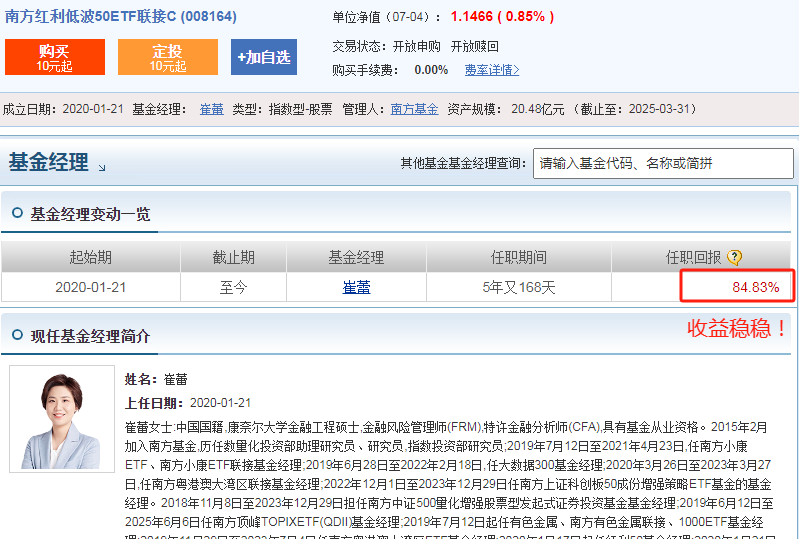Add fund via +加自选 button
This screenshot has height=539, width=799.
point(263,57)
